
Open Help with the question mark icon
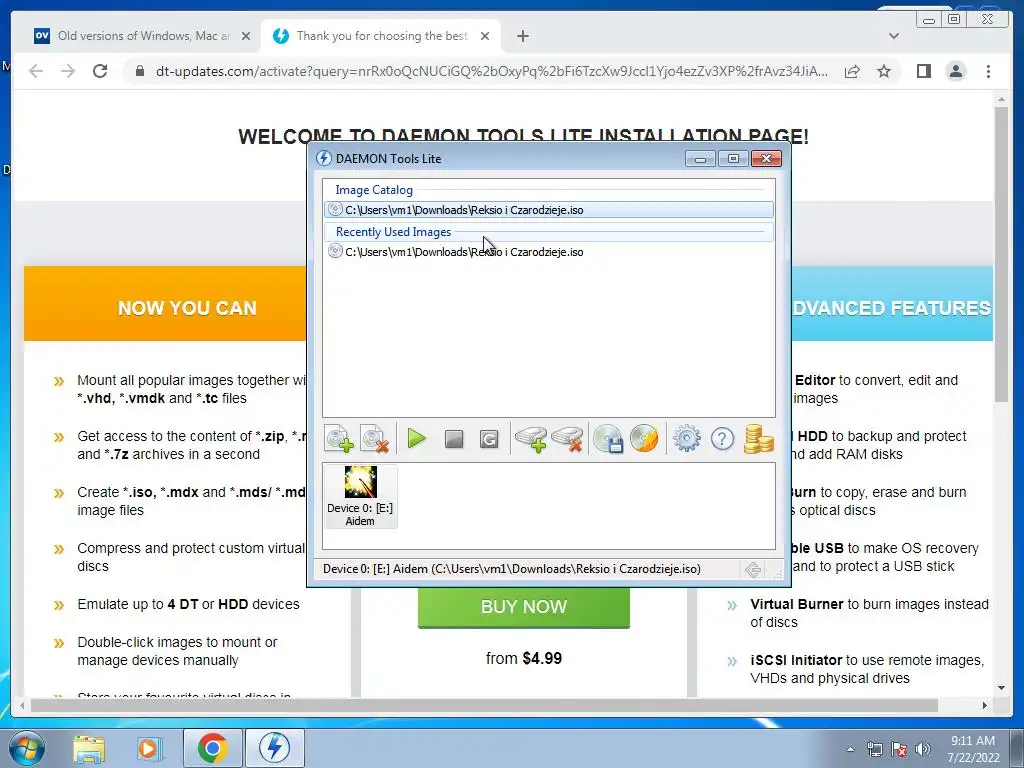coord(722,439)
